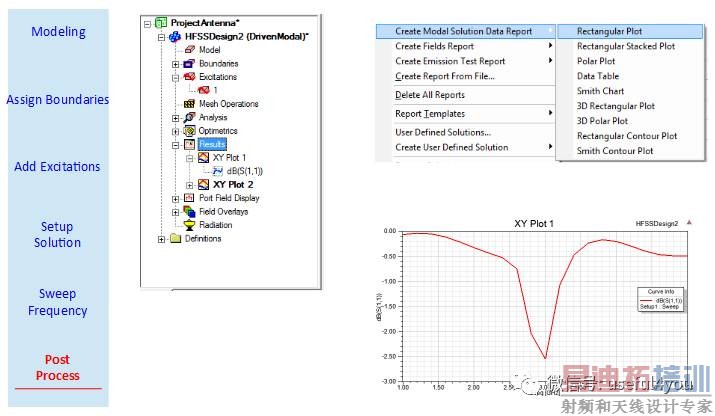Select 3D Polar Plot

pyautogui.click(x=631, y=121)
